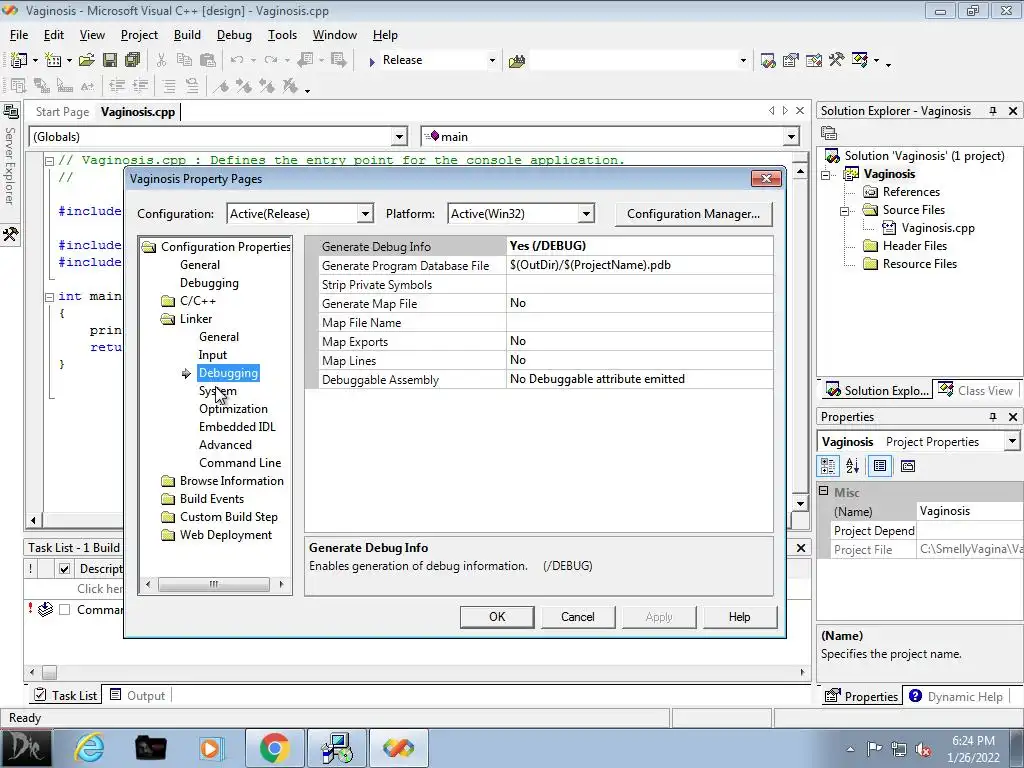Click the Toolbox hammer toolbar icon

(x=837, y=61)
